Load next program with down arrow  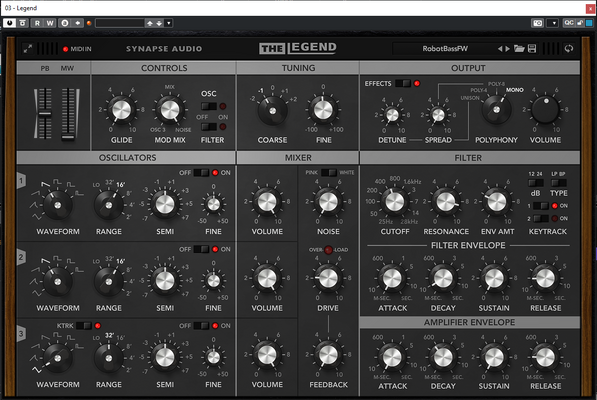click(159, 23)
